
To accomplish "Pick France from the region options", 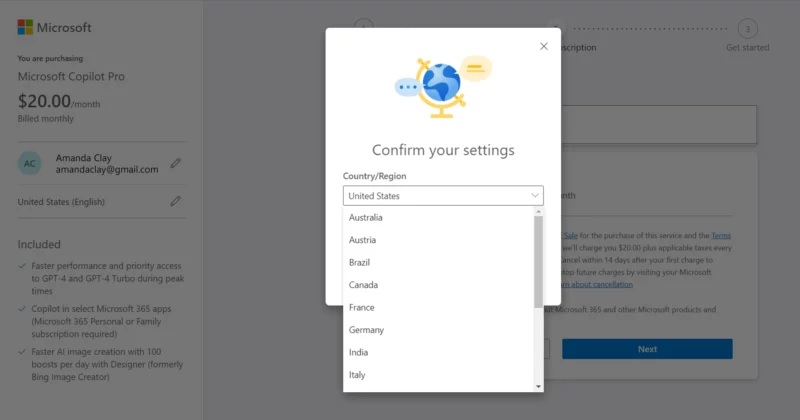I will [x=438, y=307].
